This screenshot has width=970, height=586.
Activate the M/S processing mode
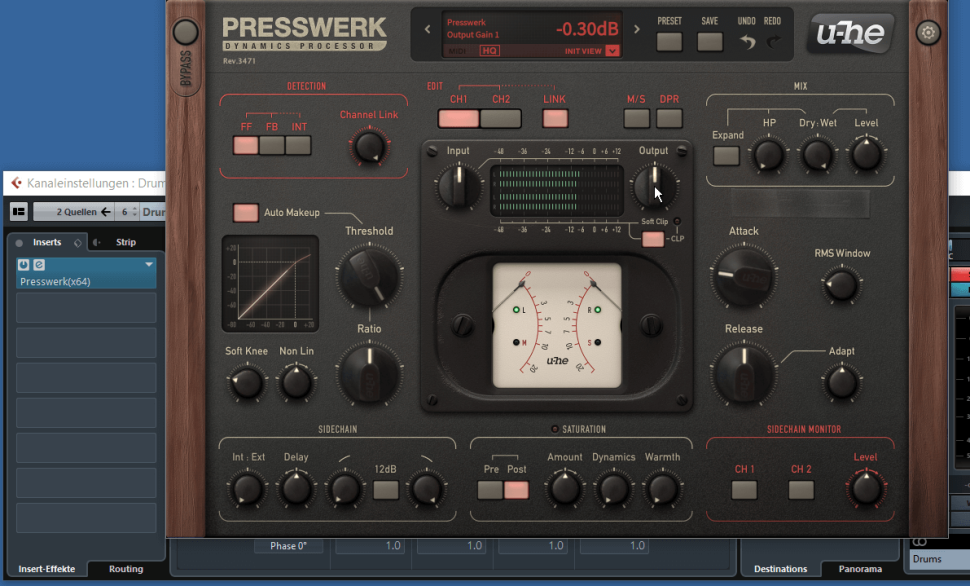(x=637, y=118)
